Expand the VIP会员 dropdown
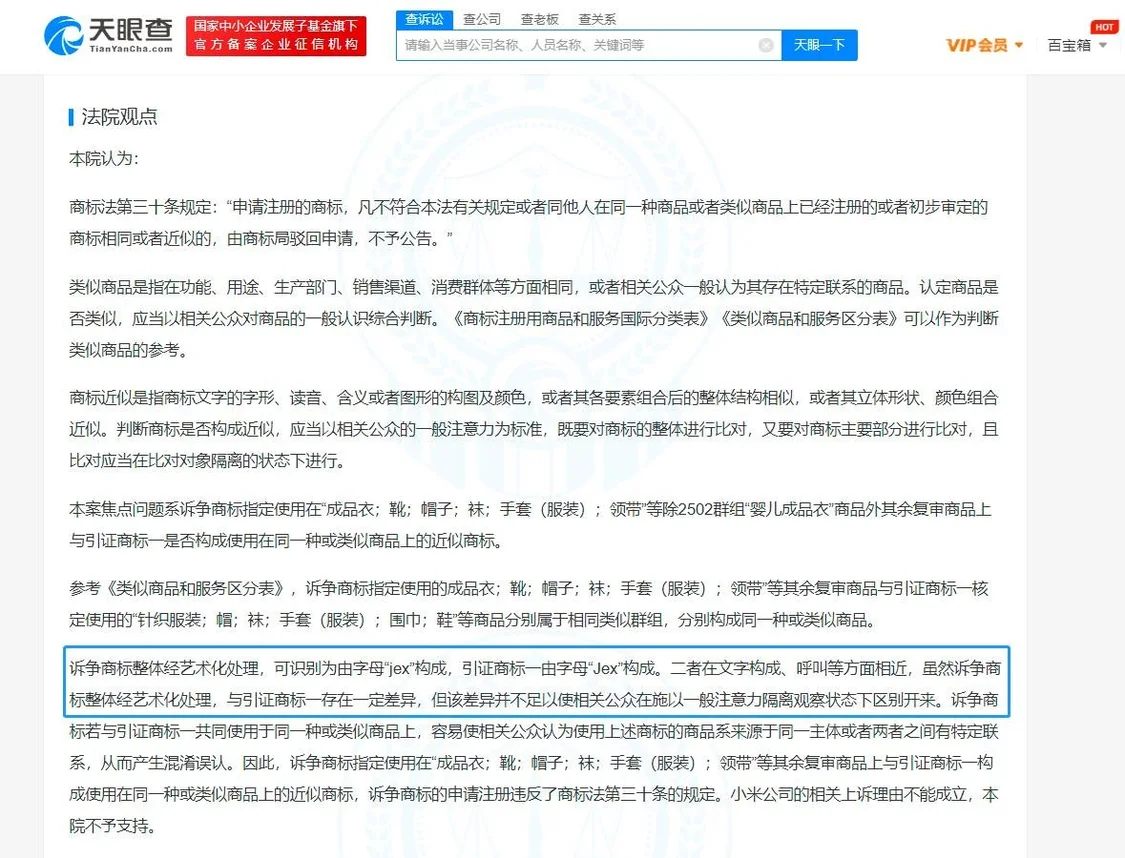 coord(984,45)
